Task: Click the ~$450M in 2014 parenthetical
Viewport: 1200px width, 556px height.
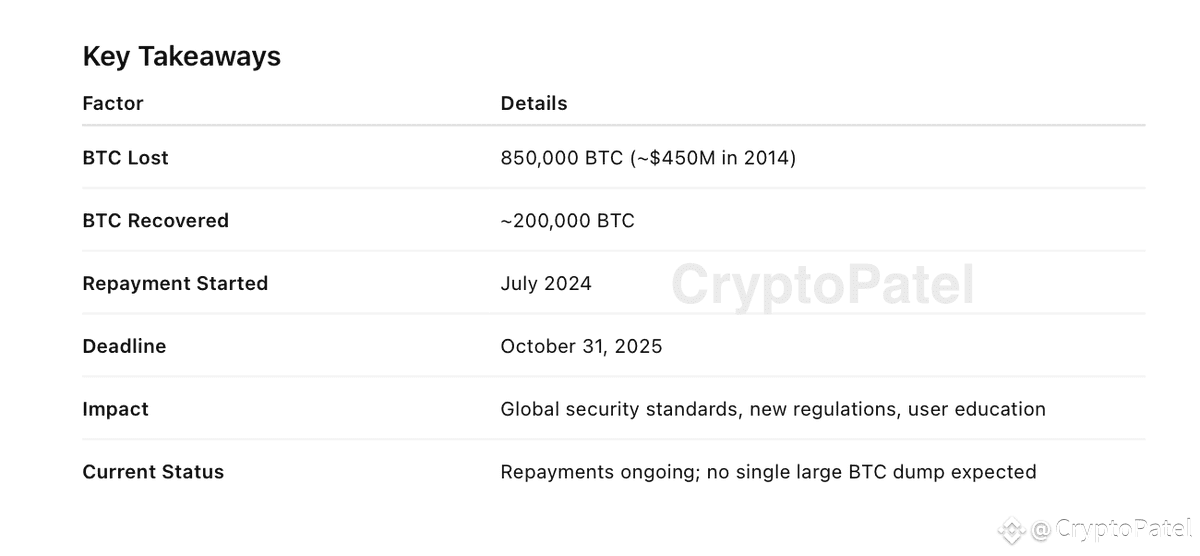Action: click(713, 158)
